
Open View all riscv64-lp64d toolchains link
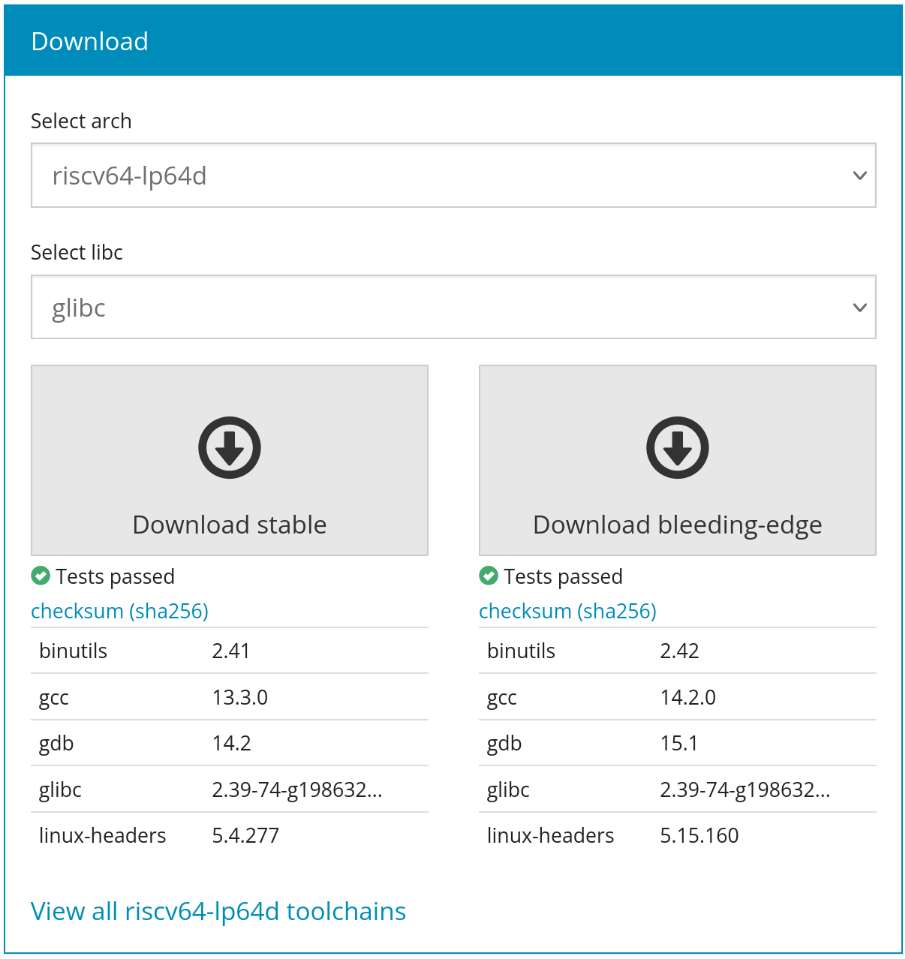pyautogui.click(x=218, y=911)
